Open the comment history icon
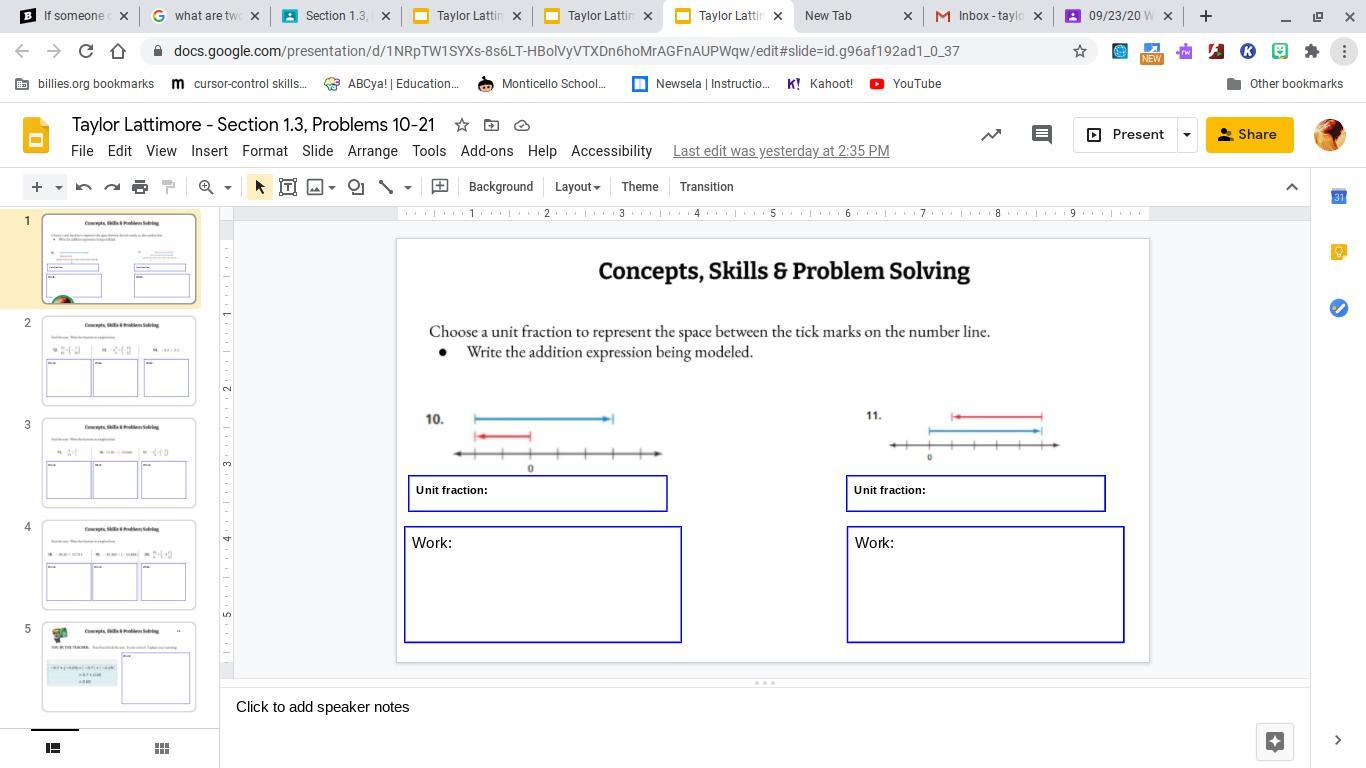 (1041, 135)
